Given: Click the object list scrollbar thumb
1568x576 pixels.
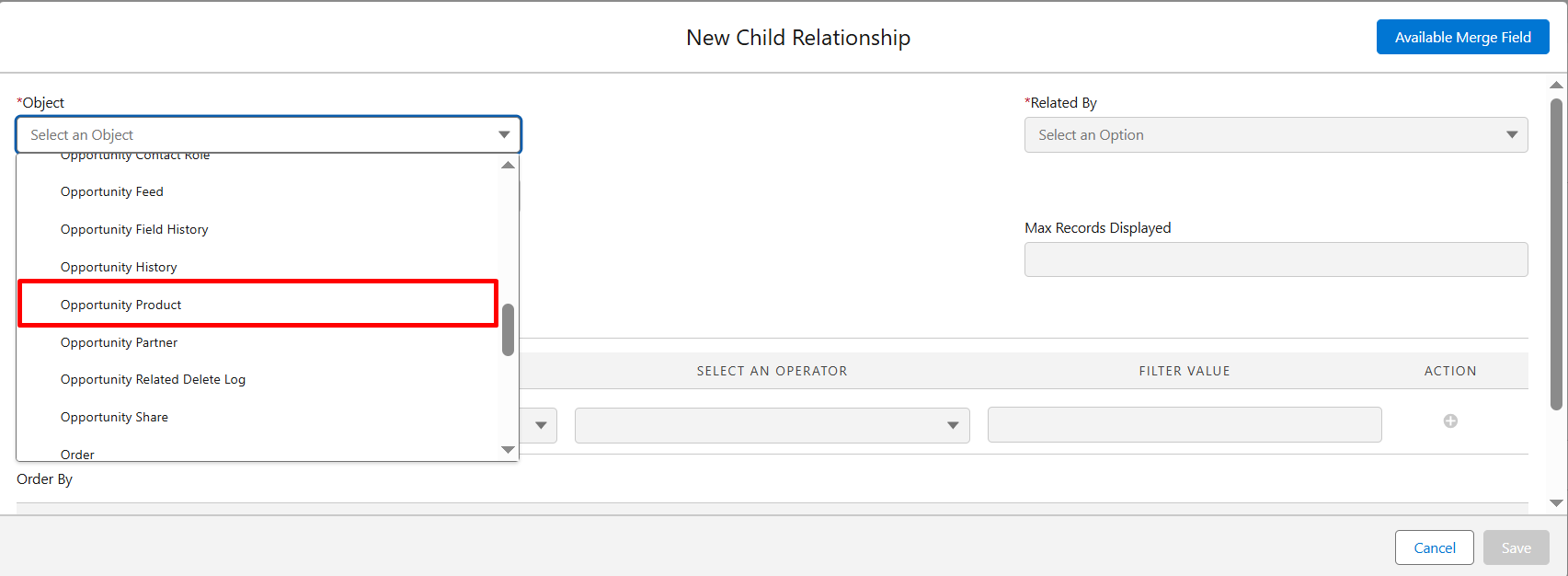Looking at the screenshot, I should (x=508, y=329).
